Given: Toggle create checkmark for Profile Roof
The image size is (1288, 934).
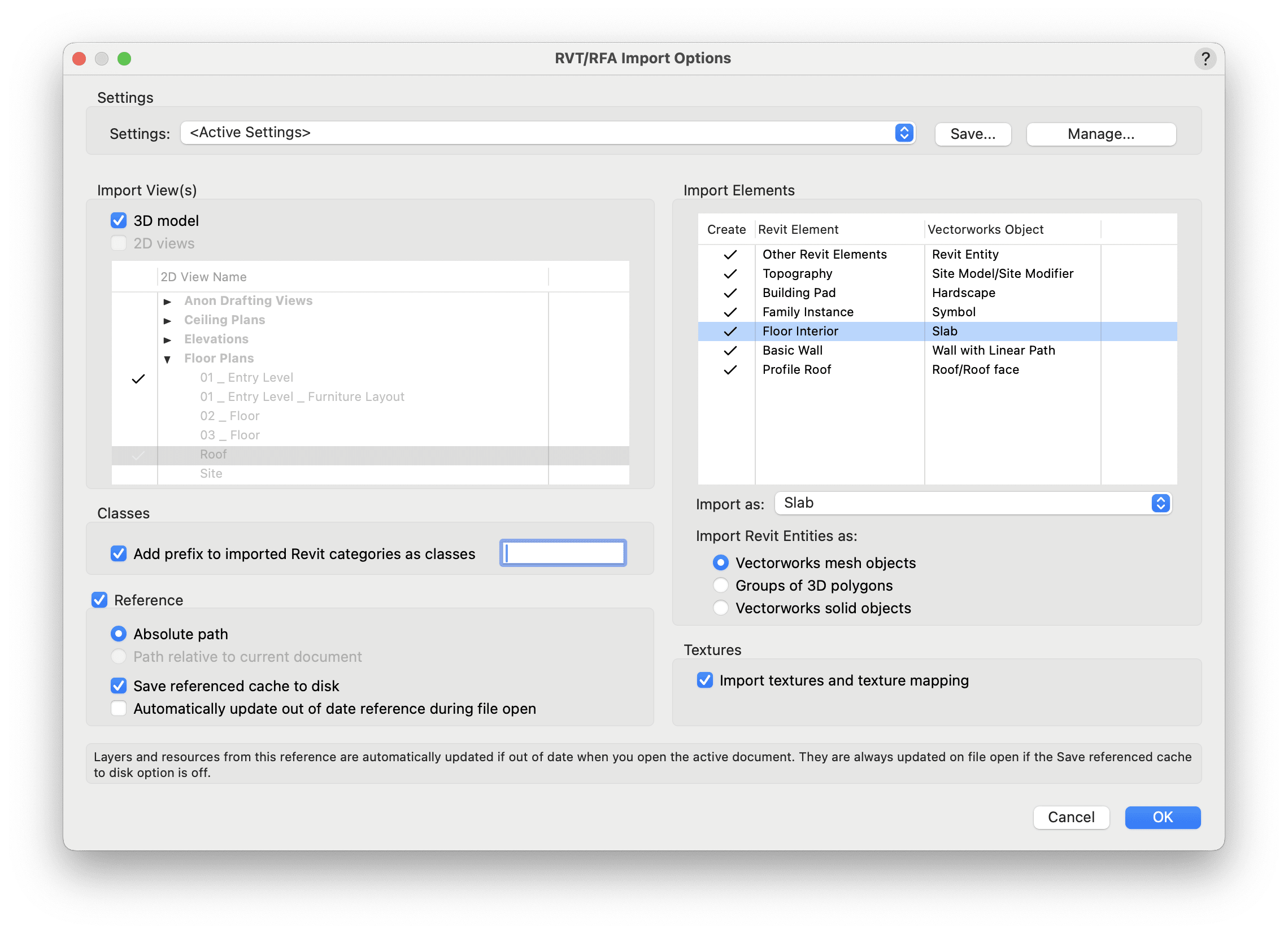Looking at the screenshot, I should pos(730,370).
